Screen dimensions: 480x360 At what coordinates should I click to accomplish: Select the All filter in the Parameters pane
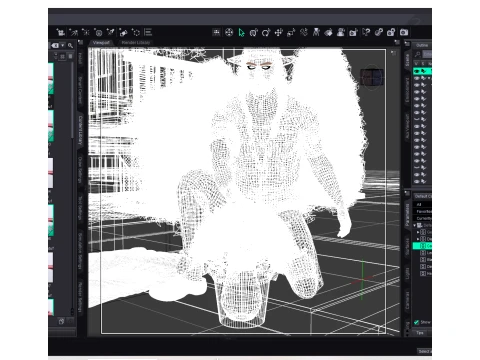(422, 204)
